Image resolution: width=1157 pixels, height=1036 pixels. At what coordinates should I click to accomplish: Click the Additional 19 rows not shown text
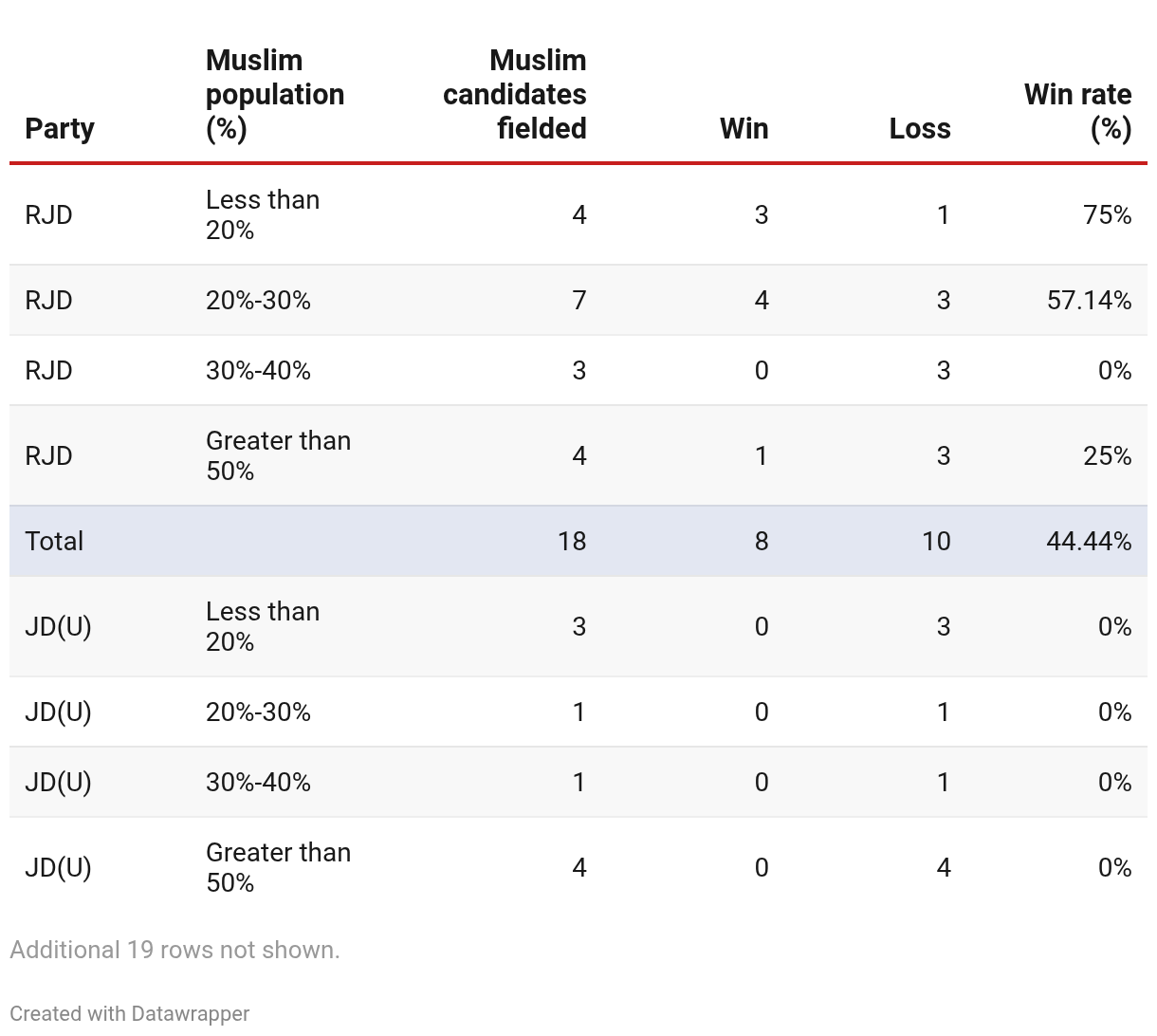point(174,950)
